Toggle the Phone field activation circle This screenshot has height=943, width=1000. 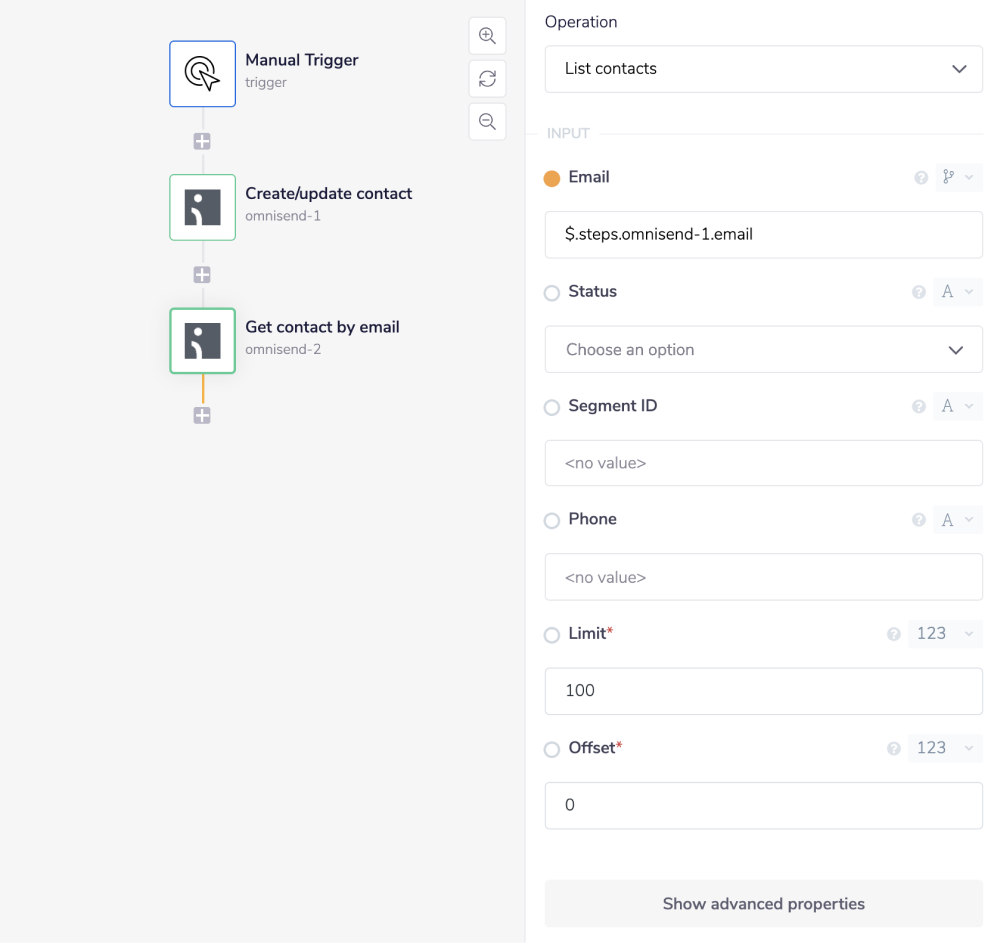551,519
